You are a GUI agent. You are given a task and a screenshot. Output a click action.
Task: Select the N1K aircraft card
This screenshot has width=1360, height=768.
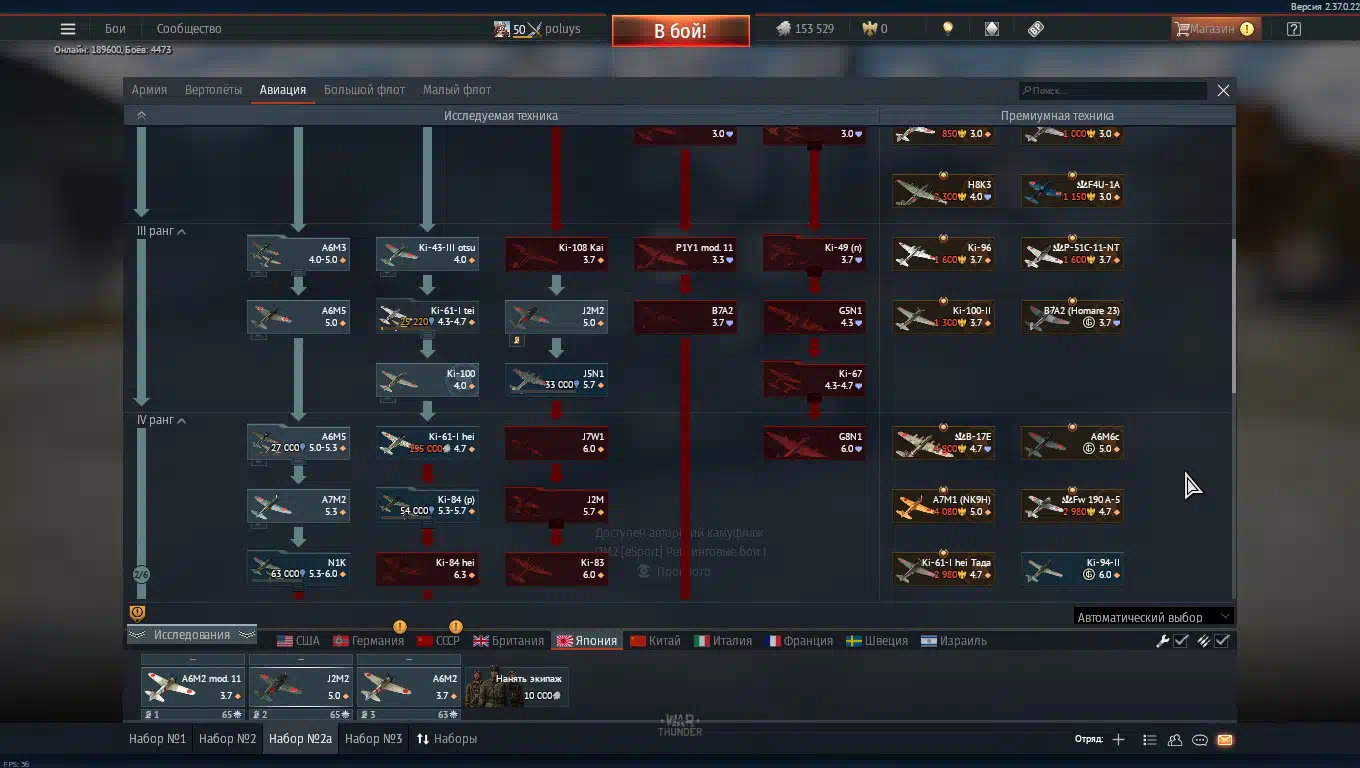pos(298,569)
